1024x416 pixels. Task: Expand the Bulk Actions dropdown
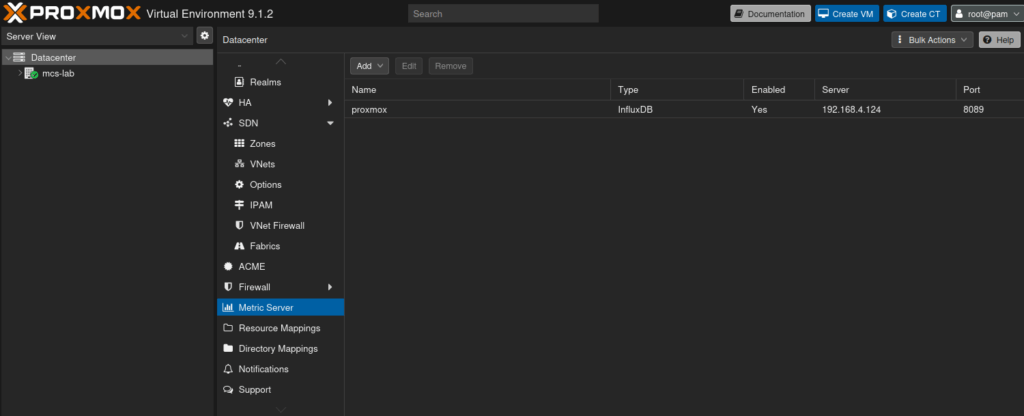coord(931,40)
